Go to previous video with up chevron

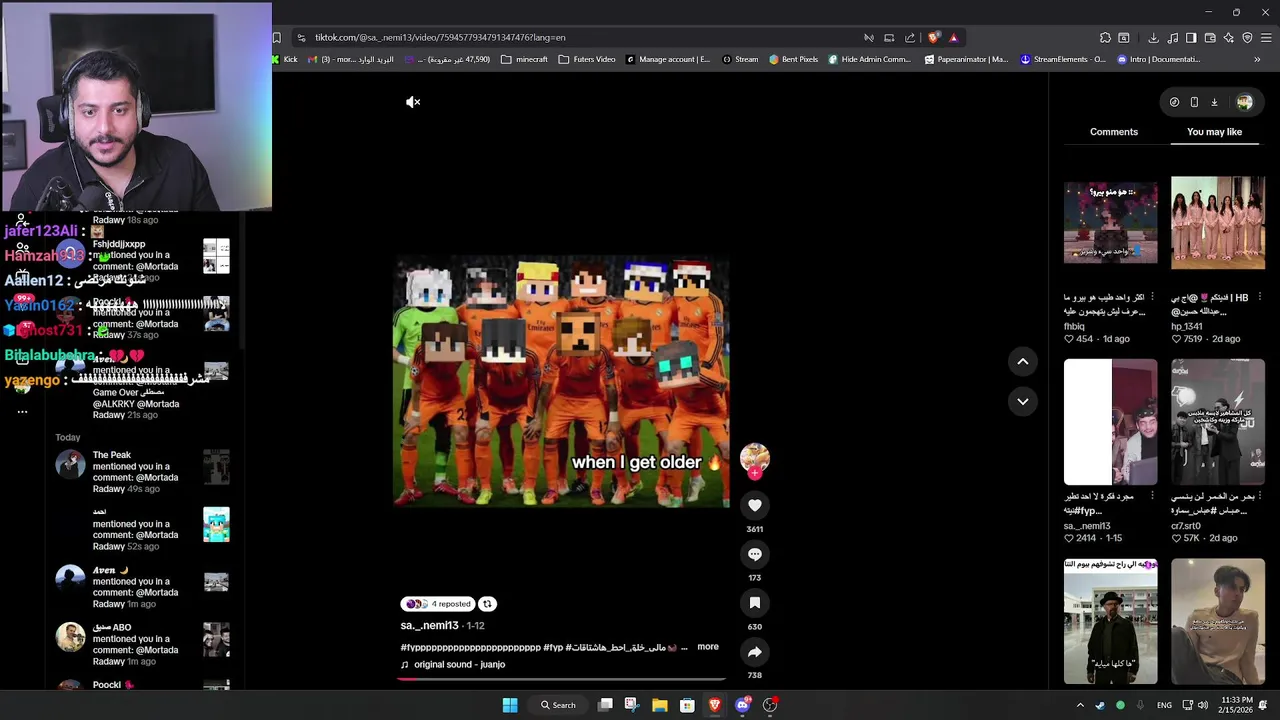pos(1022,361)
